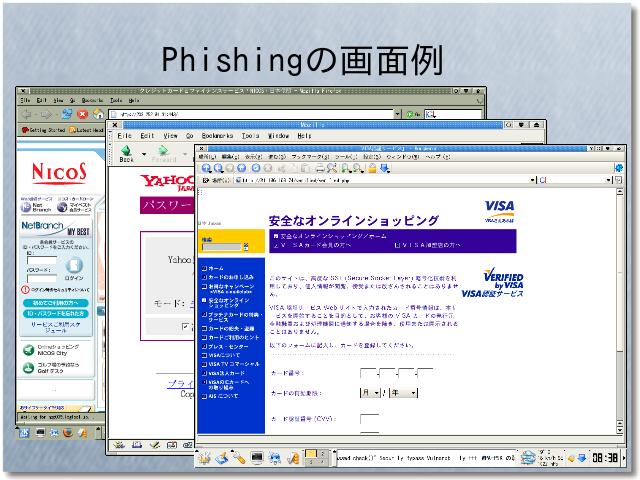640x480 pixels.
Task: Click ログイン login button on NICOS page
Action: click(74, 269)
